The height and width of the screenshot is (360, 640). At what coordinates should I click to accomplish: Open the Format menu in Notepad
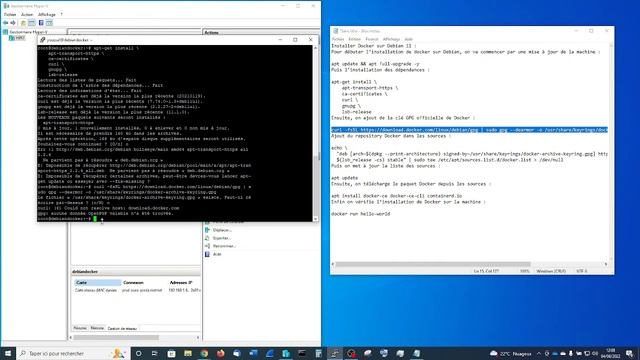(x=371, y=39)
